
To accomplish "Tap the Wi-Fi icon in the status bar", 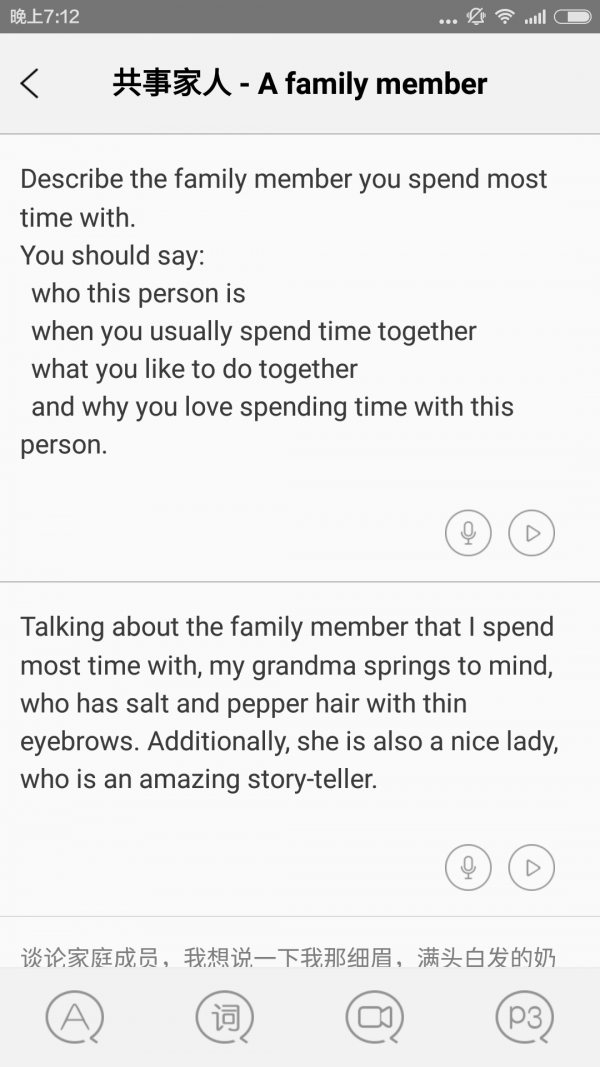I will click(x=504, y=17).
